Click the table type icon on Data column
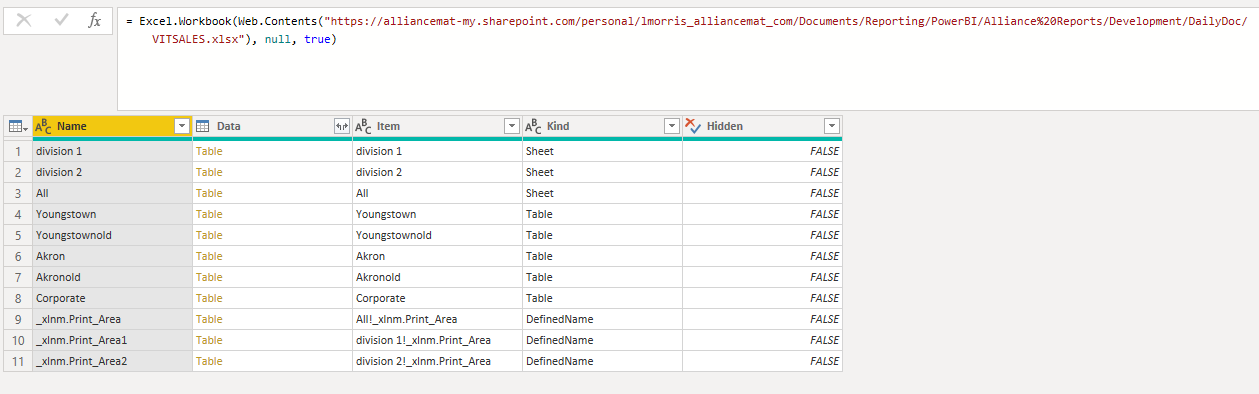This screenshot has width=1259, height=394. pyautogui.click(x=202, y=126)
